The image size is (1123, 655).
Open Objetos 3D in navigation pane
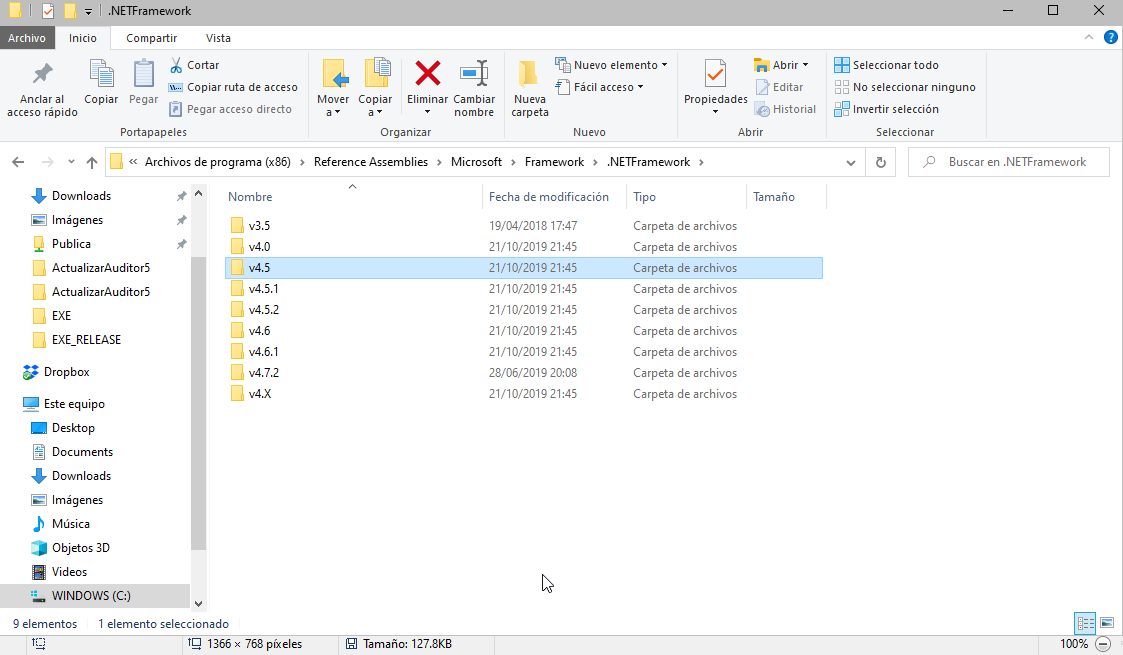click(80, 548)
